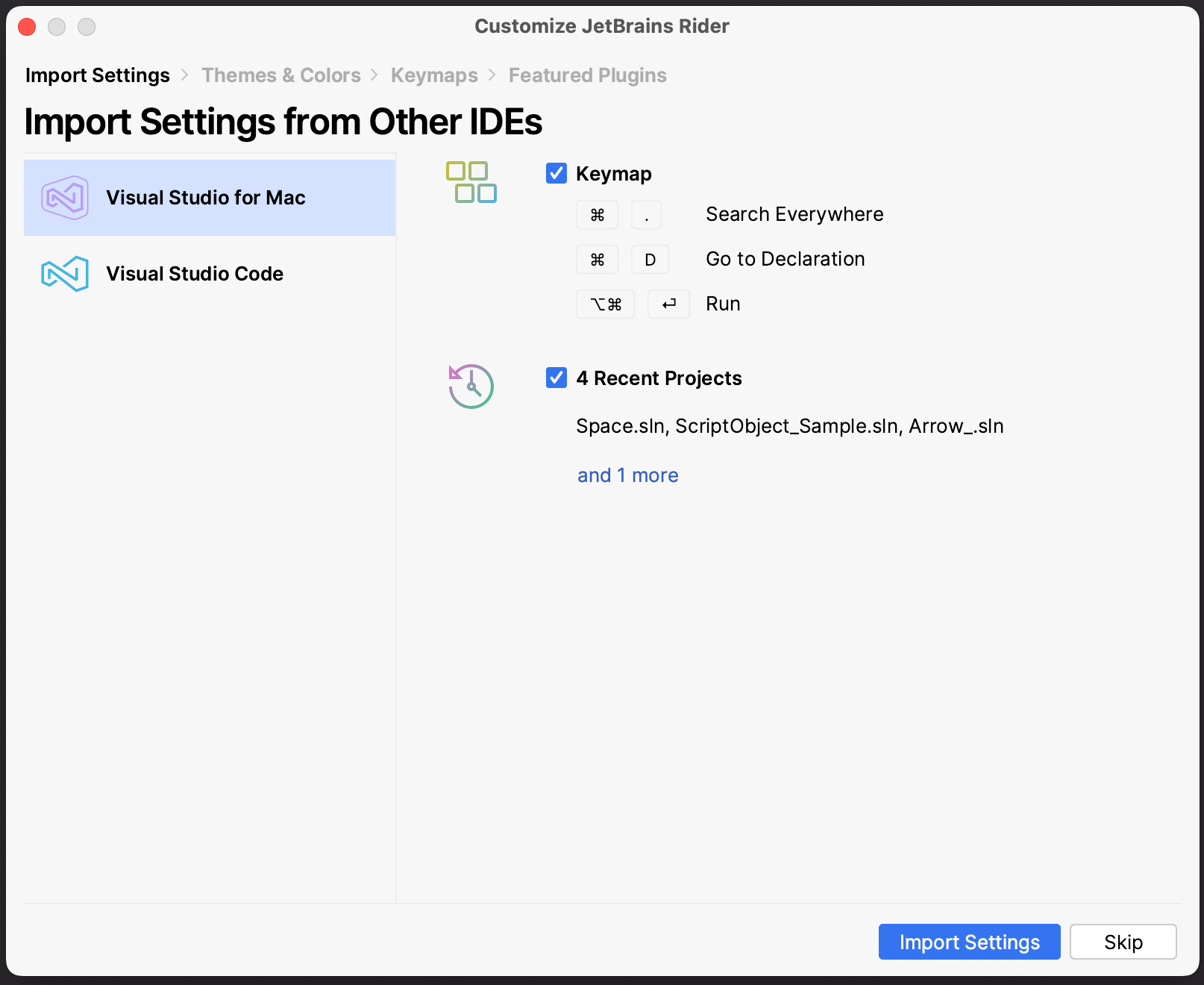The width and height of the screenshot is (1204, 985).
Task: Click Command key of Search Everywhere shortcut
Action: click(x=597, y=215)
